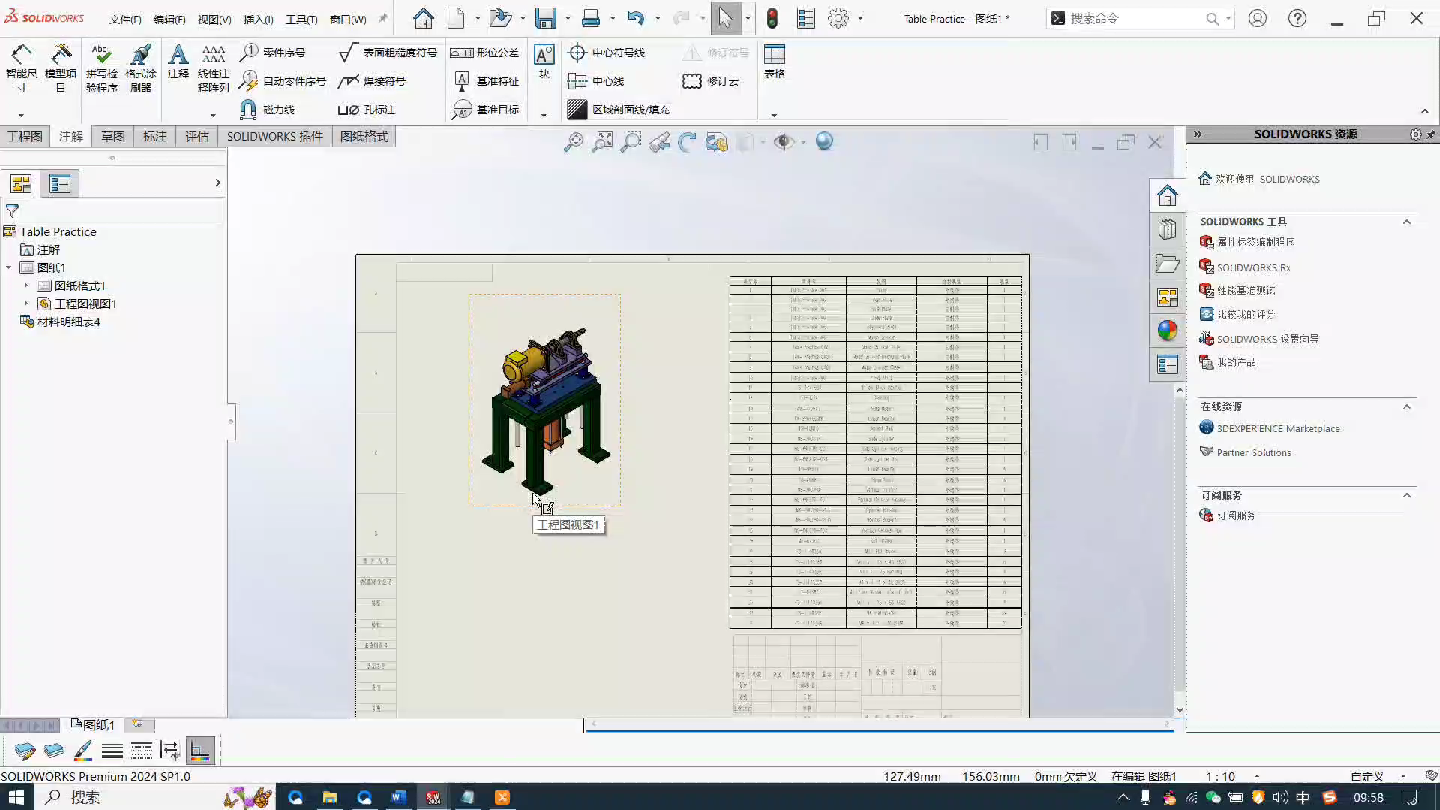Viewport: 1440px width, 810px height.
Task: Insert a 形位公差 geometric tolerance
Action: click(489, 52)
